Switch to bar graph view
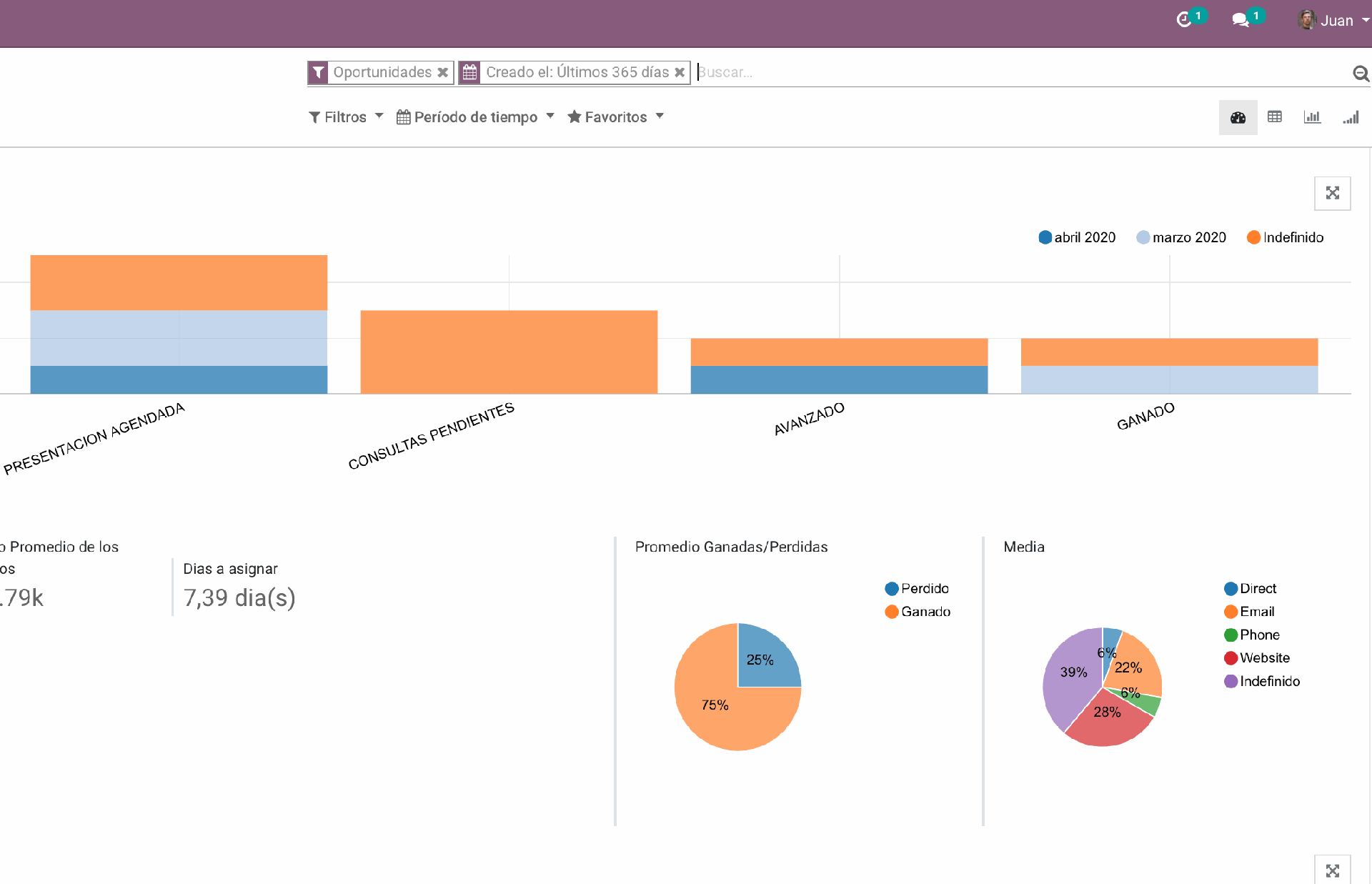1372x884 pixels. (1312, 117)
